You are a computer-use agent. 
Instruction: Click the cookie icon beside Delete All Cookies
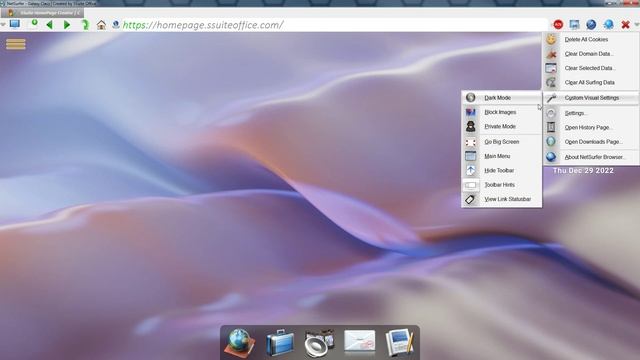click(551, 39)
